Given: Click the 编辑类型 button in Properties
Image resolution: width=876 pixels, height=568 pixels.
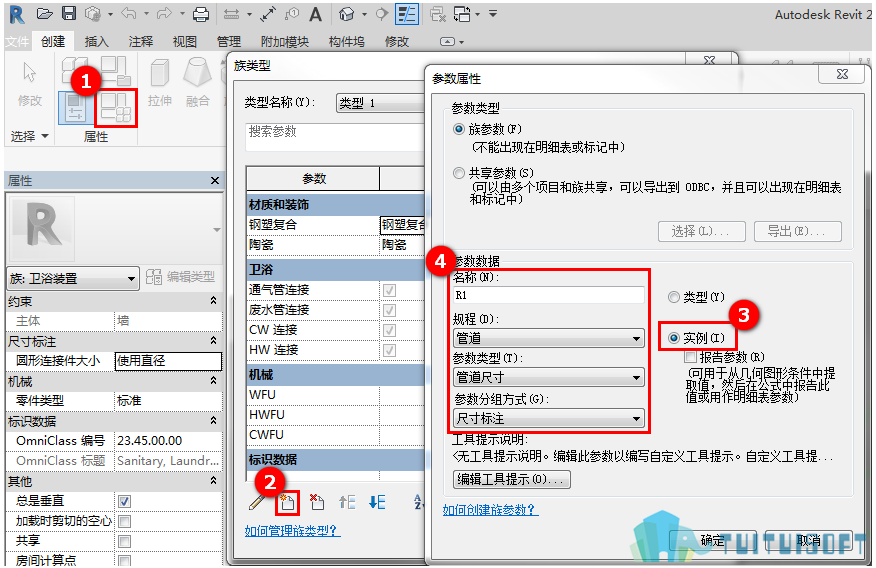Looking at the screenshot, I should click(x=180, y=277).
